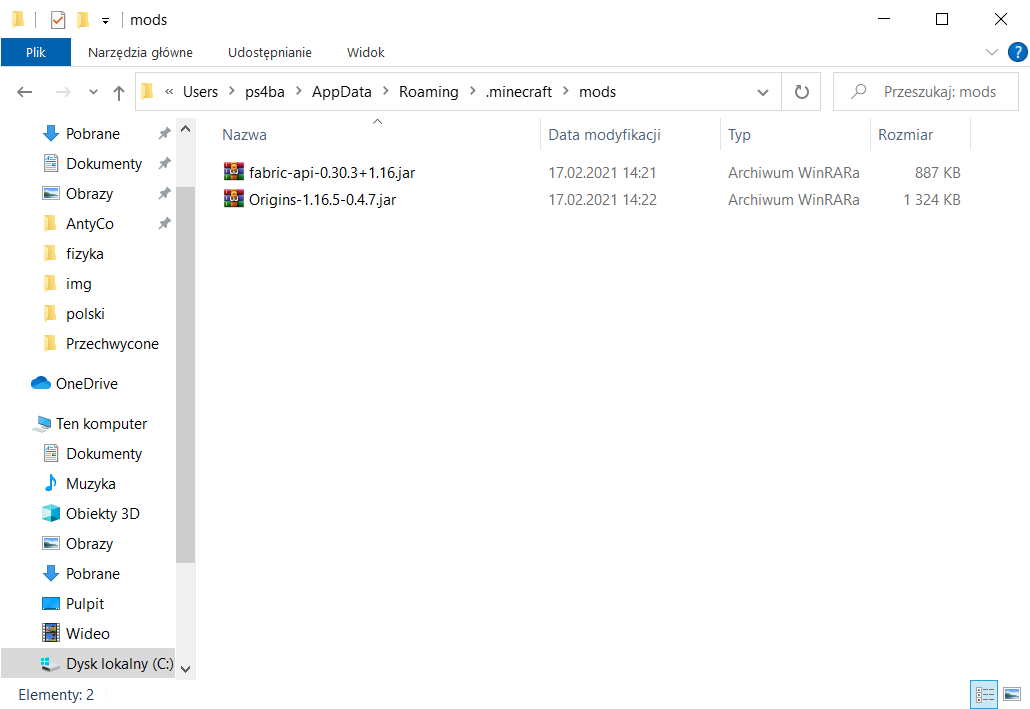
Task: Go back with the left arrow
Action: (x=24, y=92)
